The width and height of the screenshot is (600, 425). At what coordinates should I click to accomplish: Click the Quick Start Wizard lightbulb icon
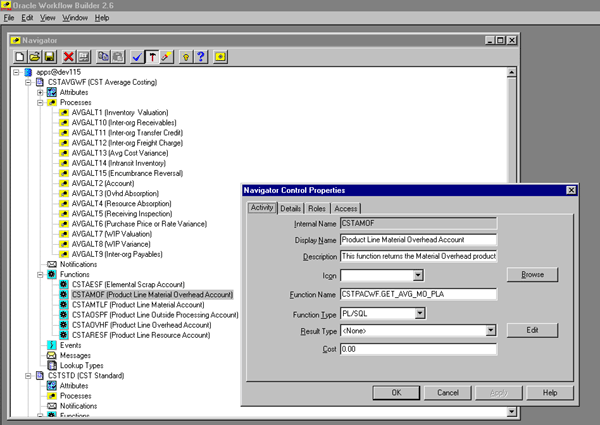186,57
